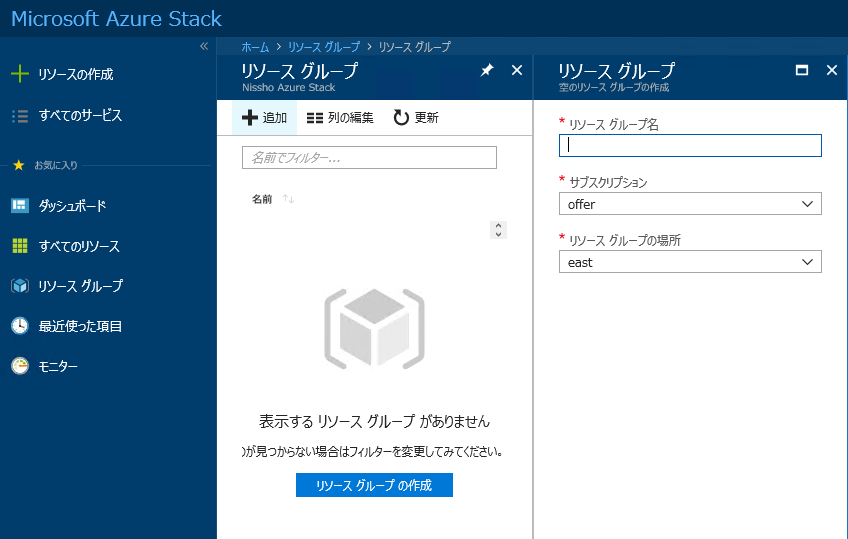Click the green grid icon for すべてのリソース

coord(20,246)
